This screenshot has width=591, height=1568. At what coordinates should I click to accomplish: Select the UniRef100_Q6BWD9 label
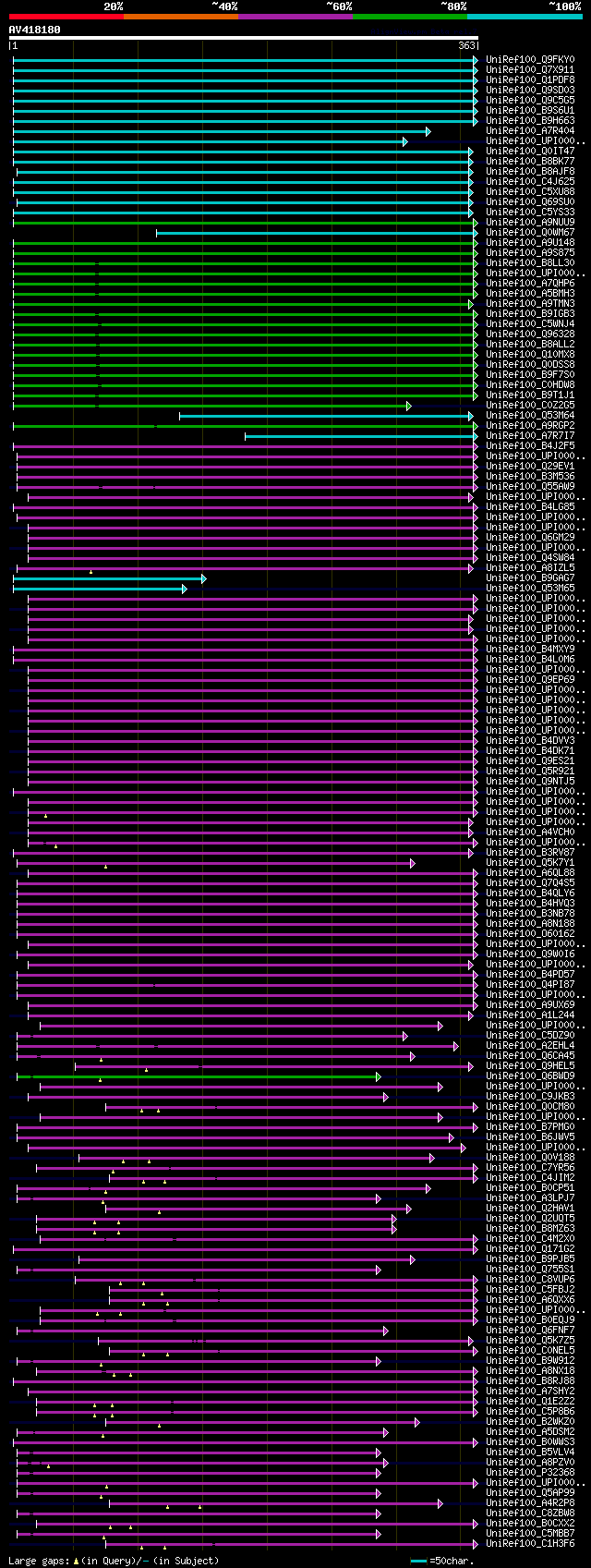point(530,1076)
